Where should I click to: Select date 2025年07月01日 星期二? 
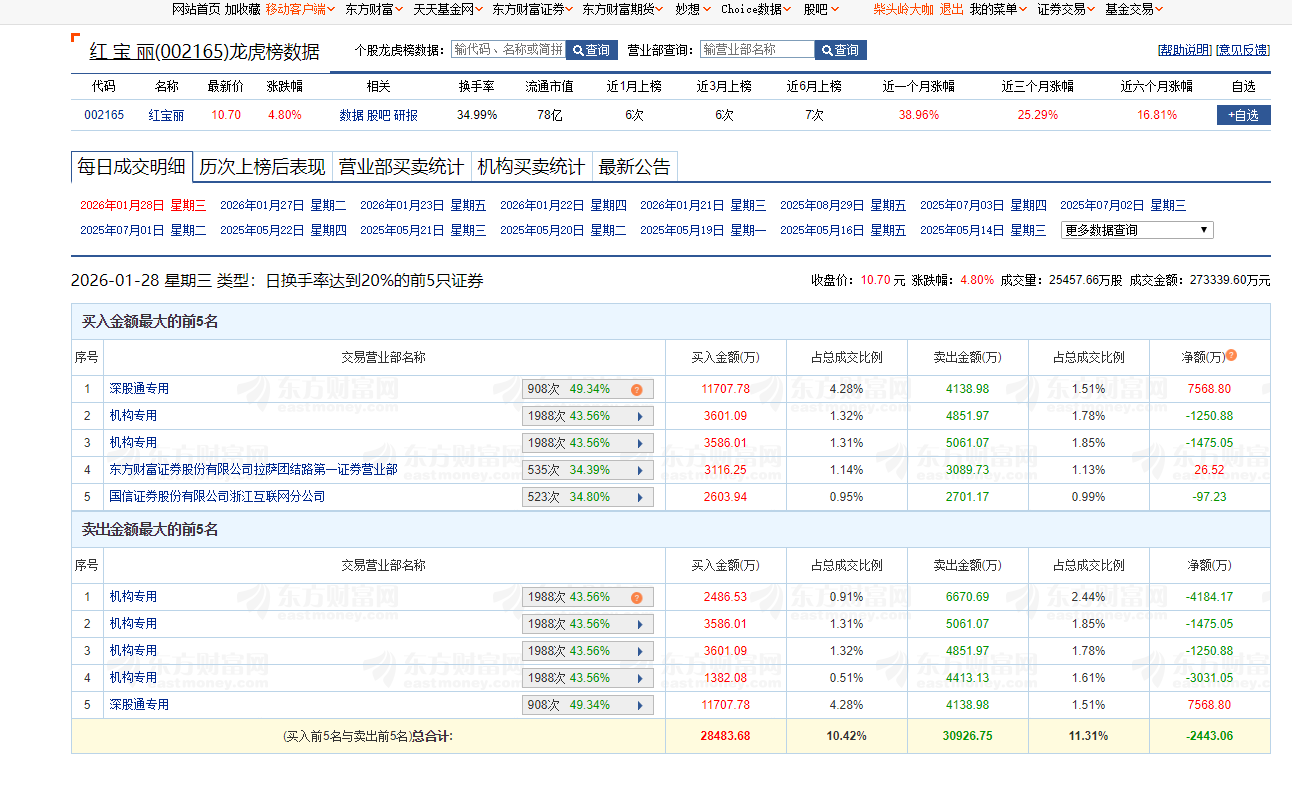(x=143, y=230)
